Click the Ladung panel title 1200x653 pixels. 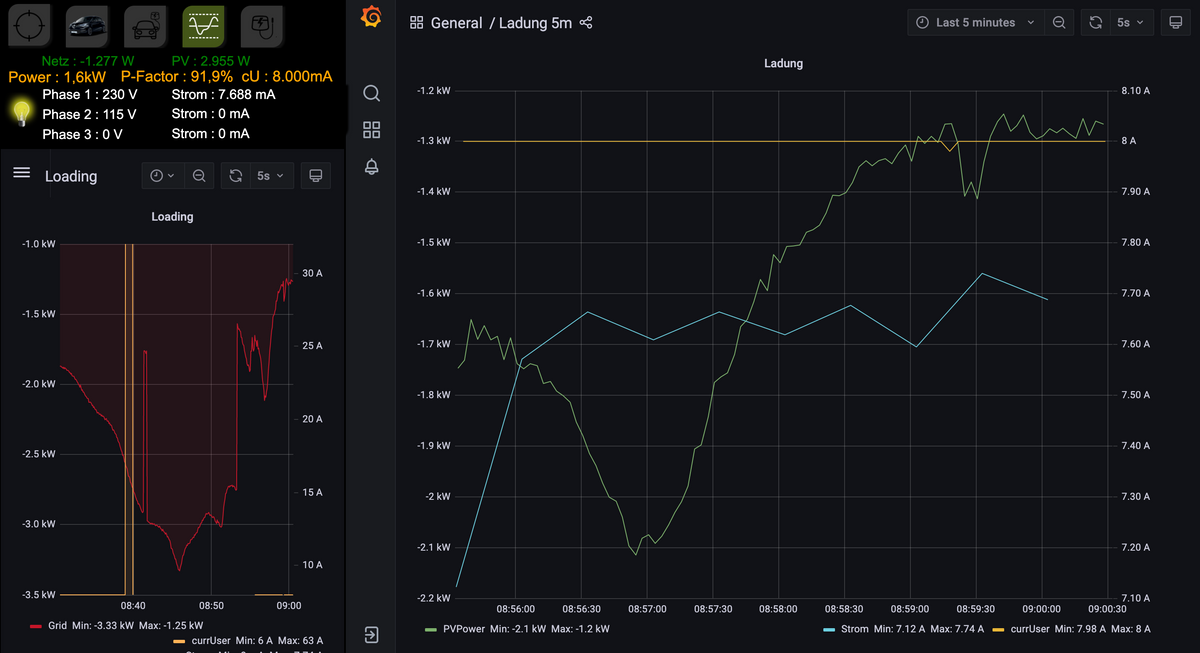783,63
